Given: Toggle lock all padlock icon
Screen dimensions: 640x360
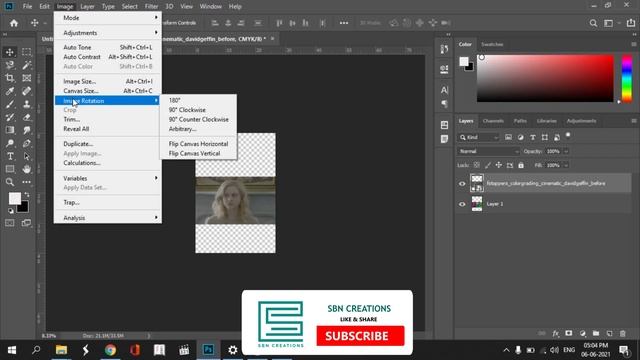Looking at the screenshot, I should [x=521, y=165].
